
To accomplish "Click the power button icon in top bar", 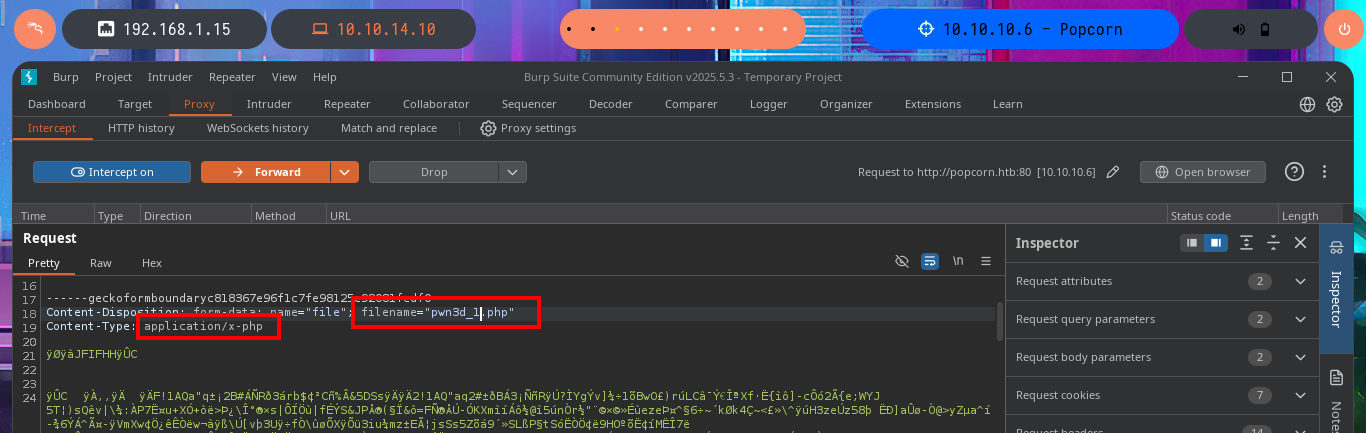I will coord(1344,29).
